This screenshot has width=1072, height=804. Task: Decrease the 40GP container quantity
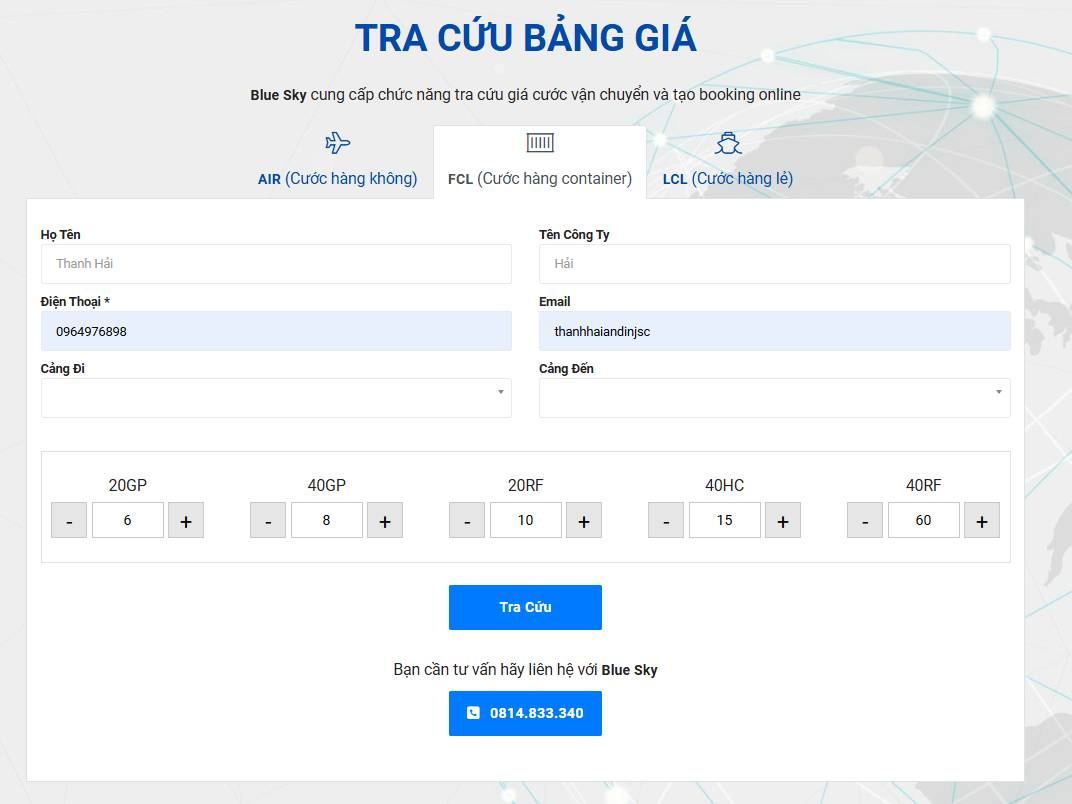(x=268, y=520)
